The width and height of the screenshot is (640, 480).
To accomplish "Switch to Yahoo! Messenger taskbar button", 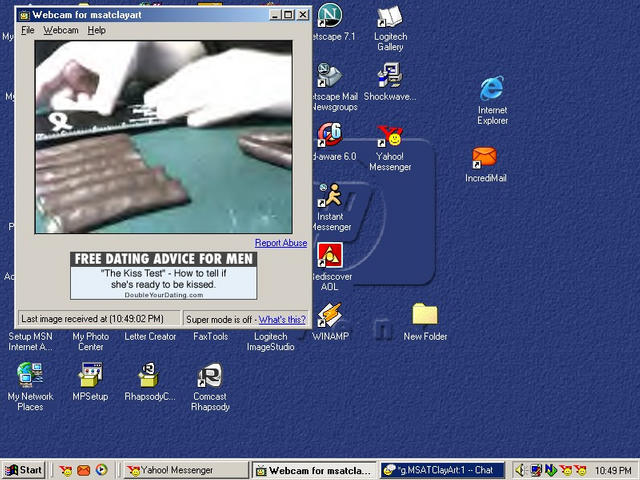I will click(186, 470).
